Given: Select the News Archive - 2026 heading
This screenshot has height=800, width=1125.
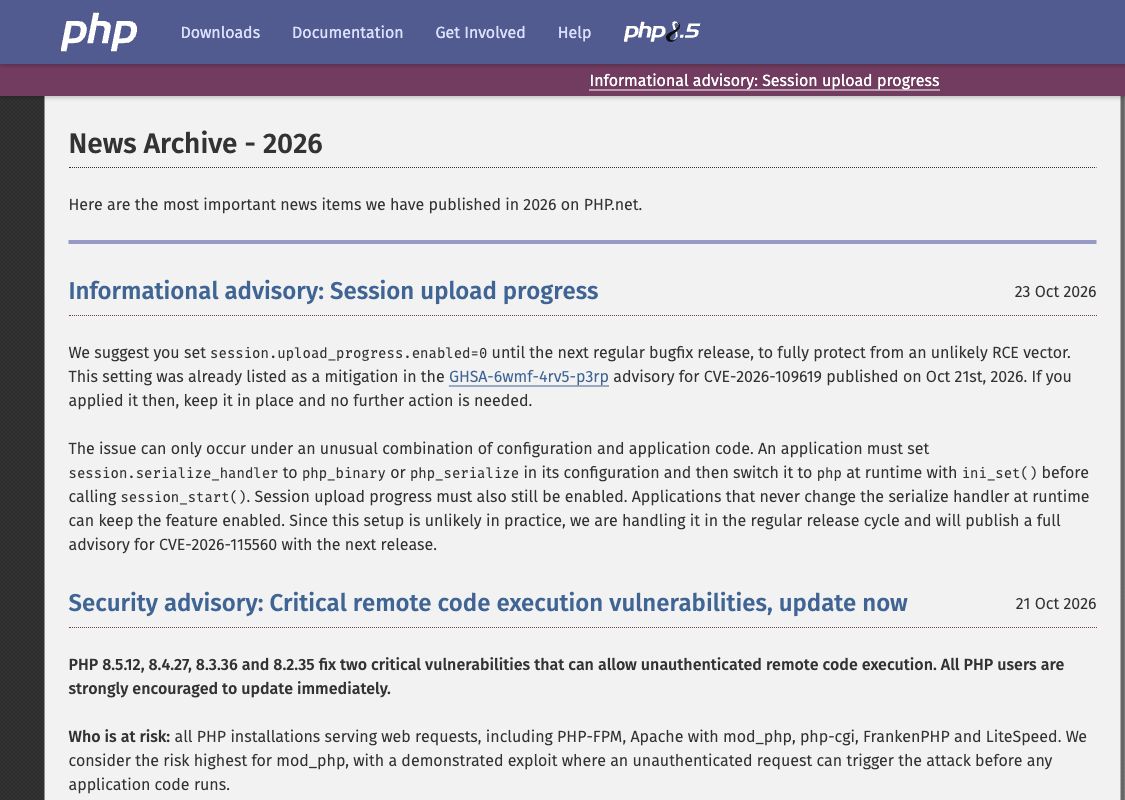Looking at the screenshot, I should point(195,143).
